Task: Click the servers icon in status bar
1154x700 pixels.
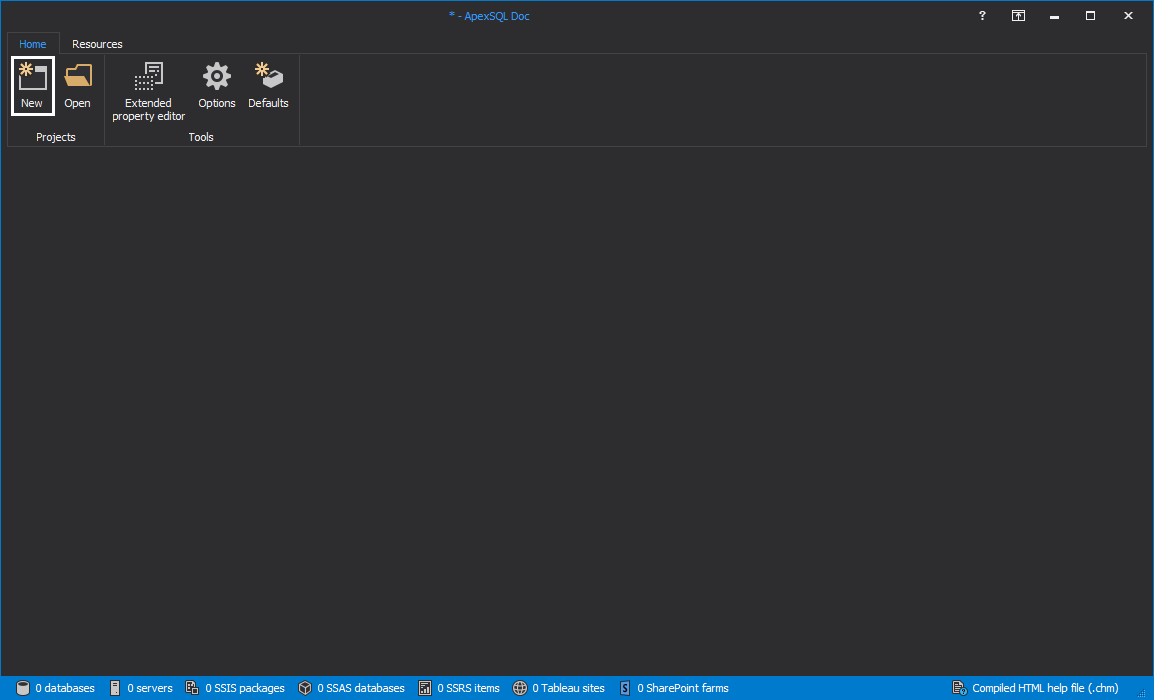Action: pos(114,688)
